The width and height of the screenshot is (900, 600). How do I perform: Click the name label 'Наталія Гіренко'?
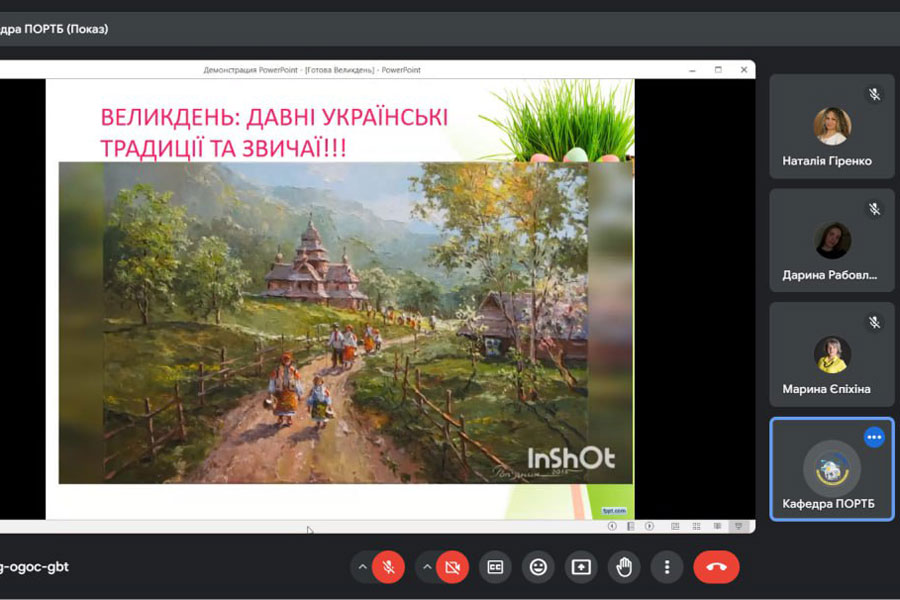(827, 161)
